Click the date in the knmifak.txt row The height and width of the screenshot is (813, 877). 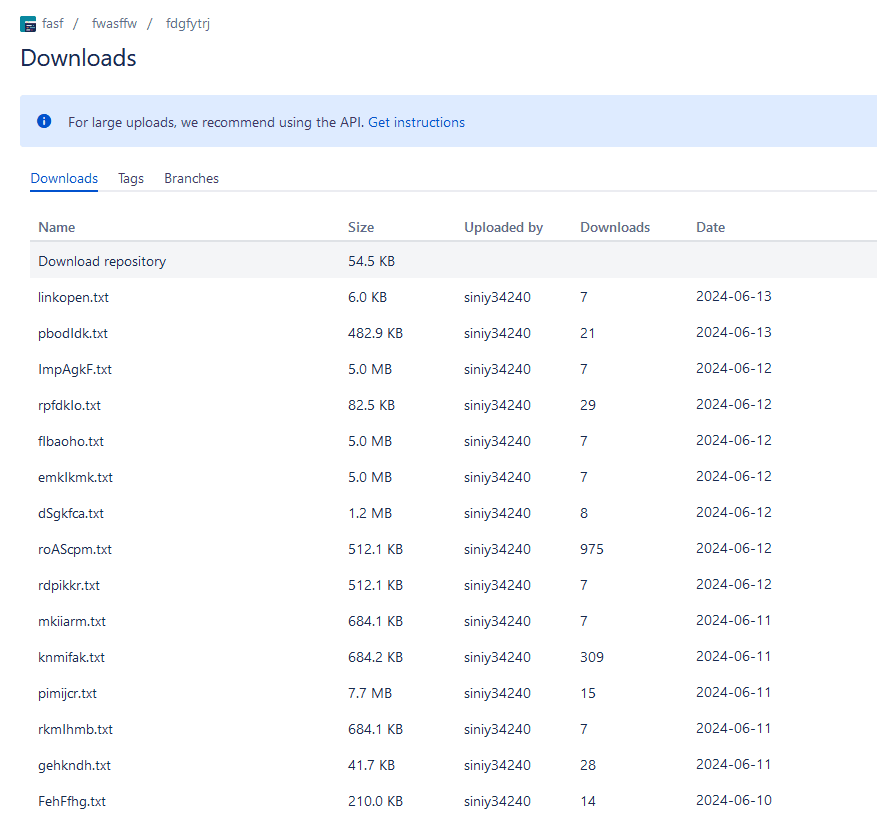tap(734, 656)
